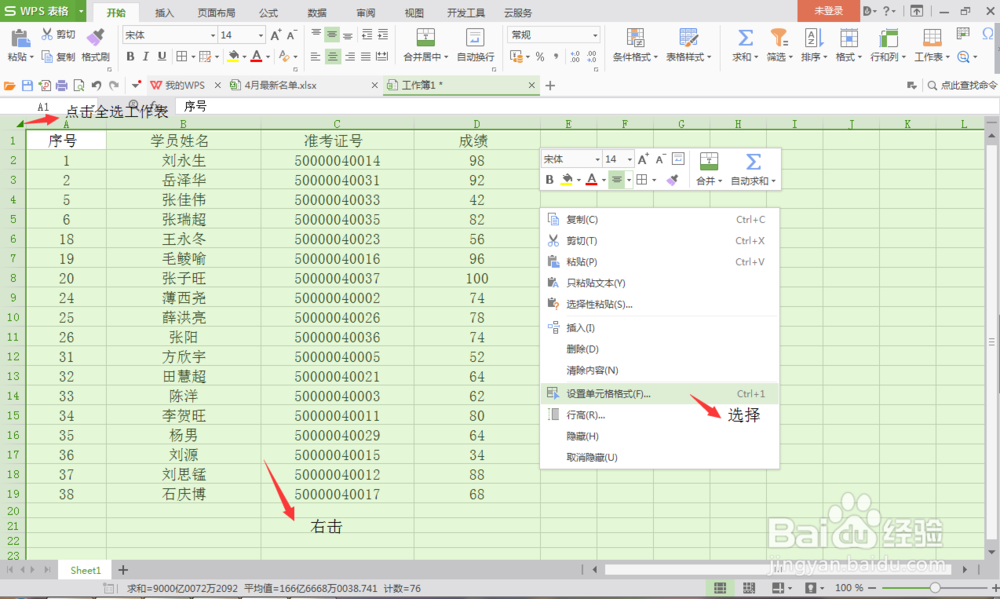
Task: Expand the WPS 表格 application menu arrow
Action: pyautogui.click(x=80, y=11)
